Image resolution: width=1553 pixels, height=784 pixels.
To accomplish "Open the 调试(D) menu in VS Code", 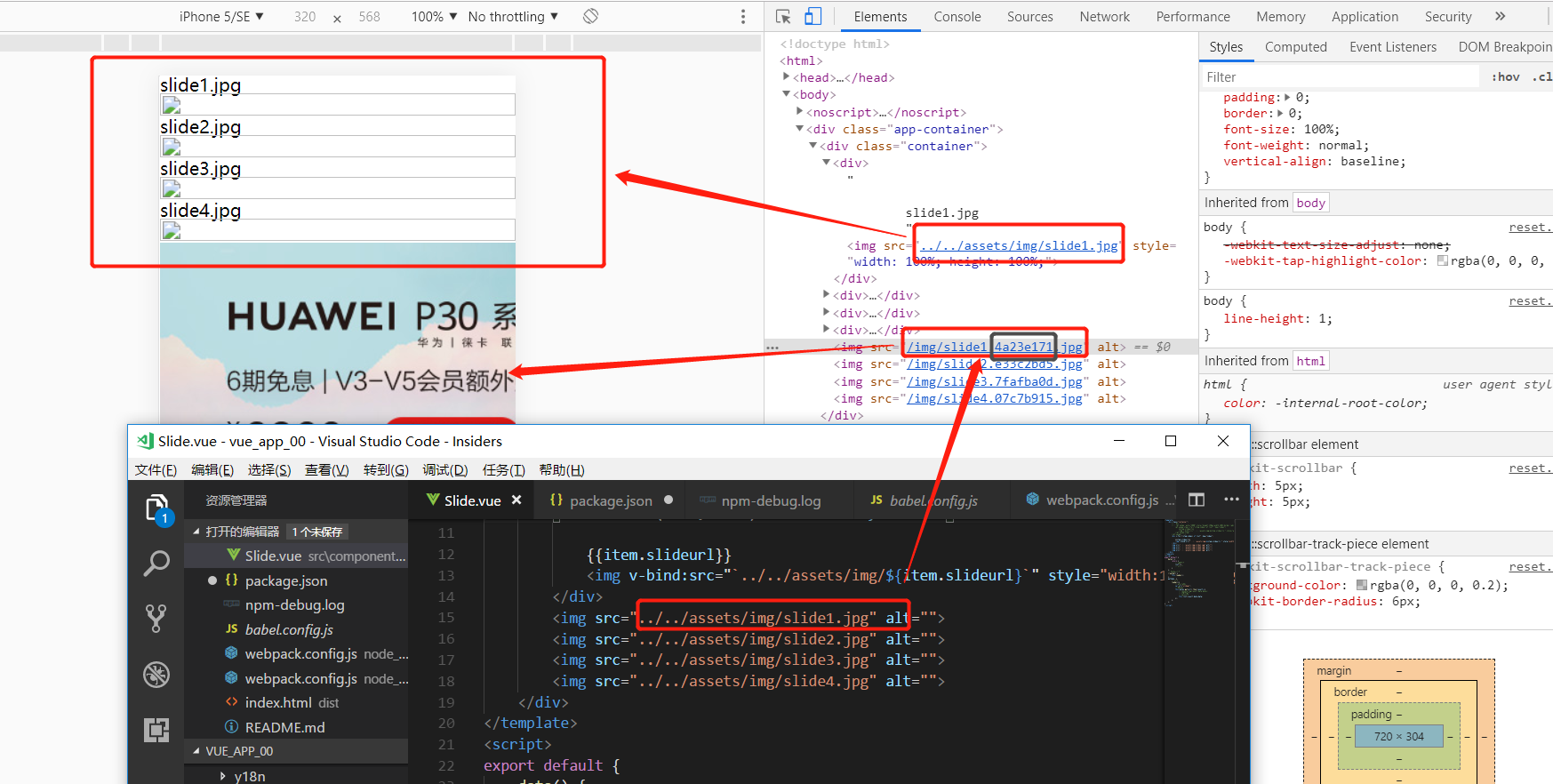I will [445, 470].
